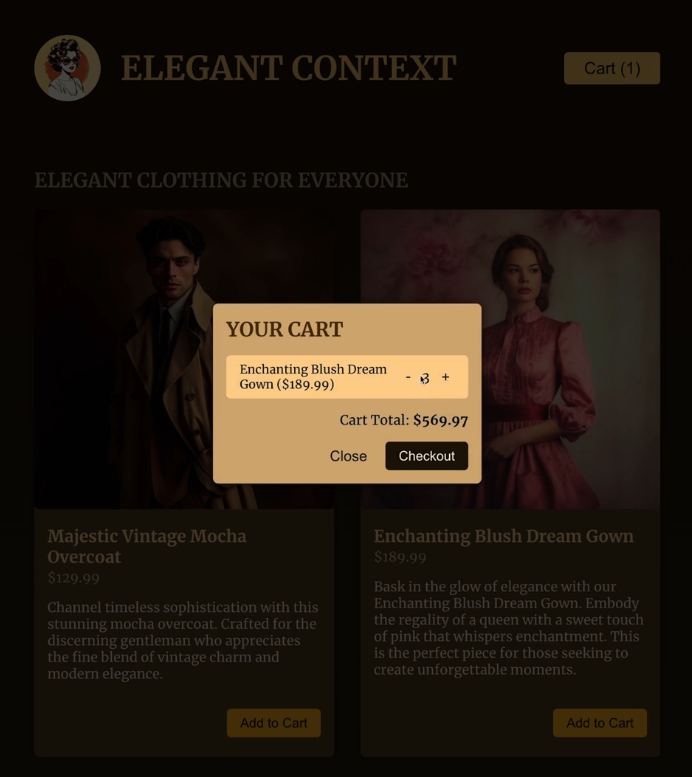Click the Majestic Vintage Mocha Overcoat title
This screenshot has height=777, width=692.
(x=146, y=546)
